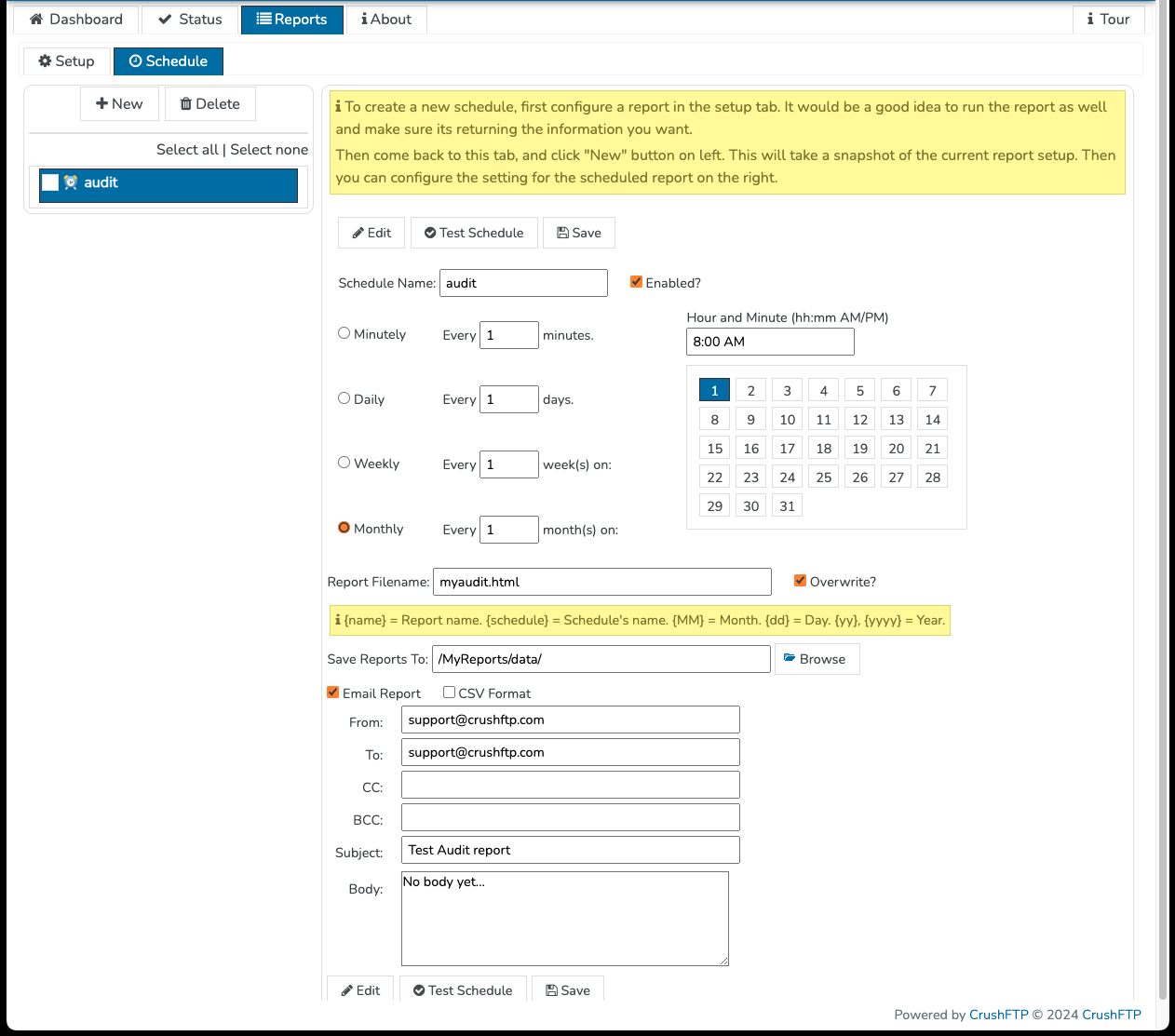
Task: Click the Report Filename field
Action: click(602, 582)
